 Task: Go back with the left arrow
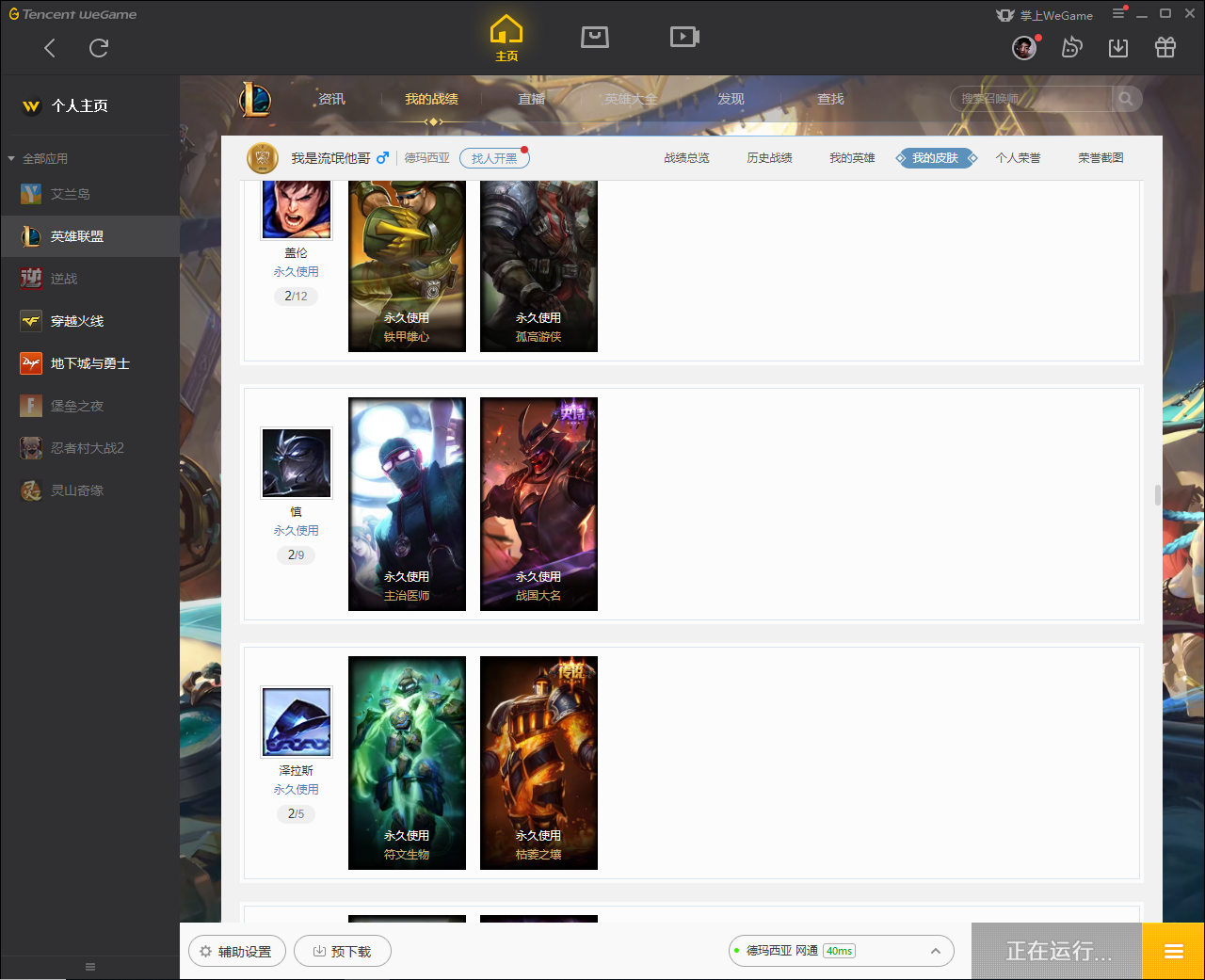(x=50, y=48)
